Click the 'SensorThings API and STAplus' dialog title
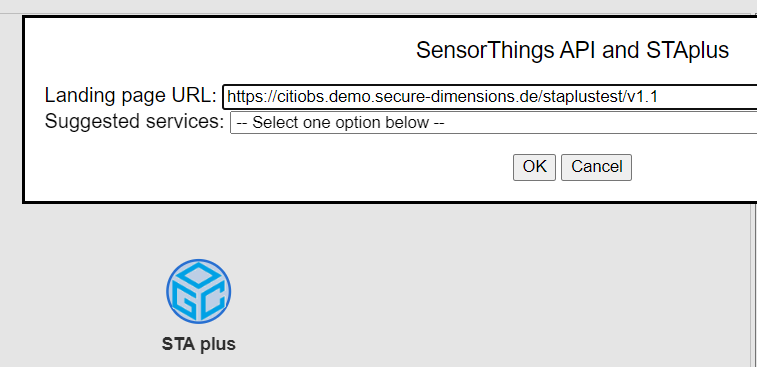 point(572,50)
